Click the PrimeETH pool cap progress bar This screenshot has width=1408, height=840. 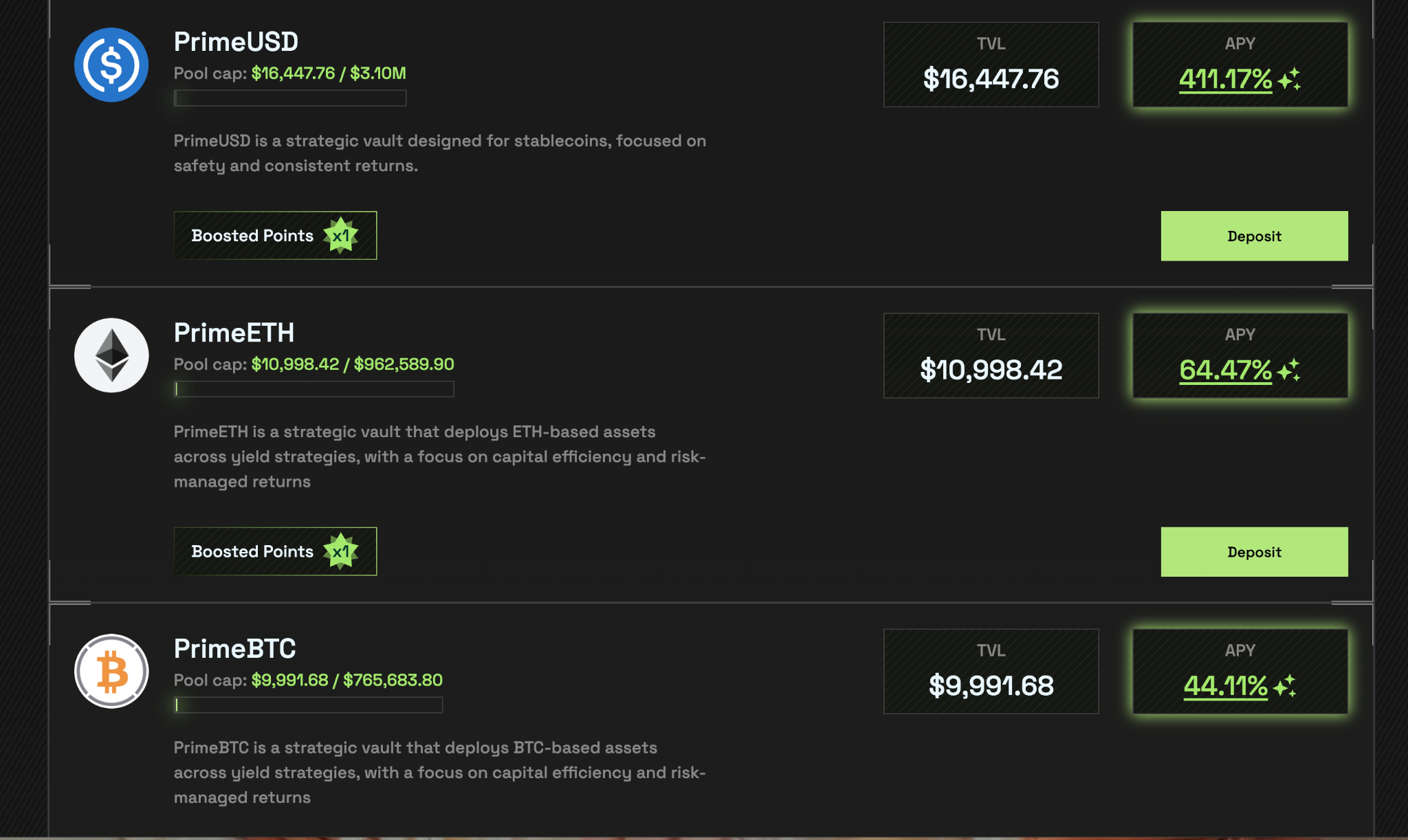tap(313, 389)
